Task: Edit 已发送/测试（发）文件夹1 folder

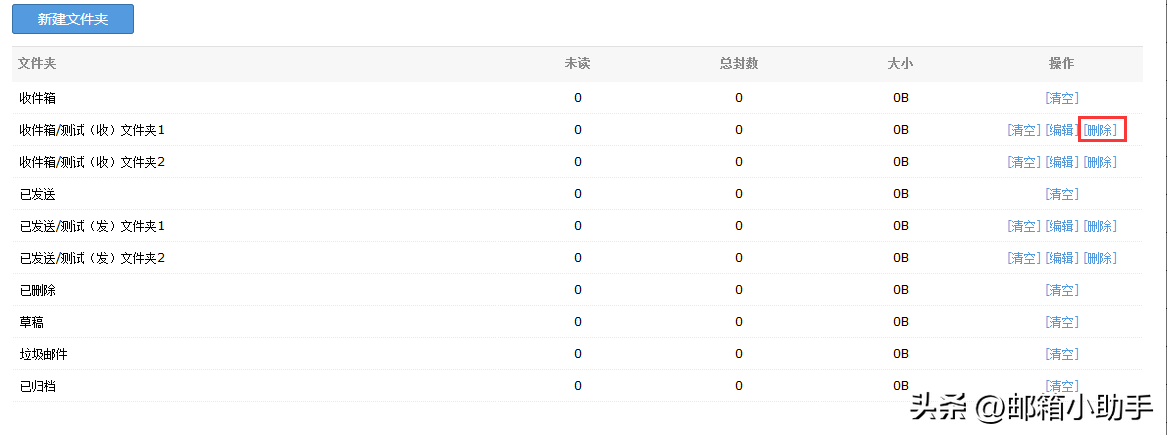Action: [x=1061, y=226]
